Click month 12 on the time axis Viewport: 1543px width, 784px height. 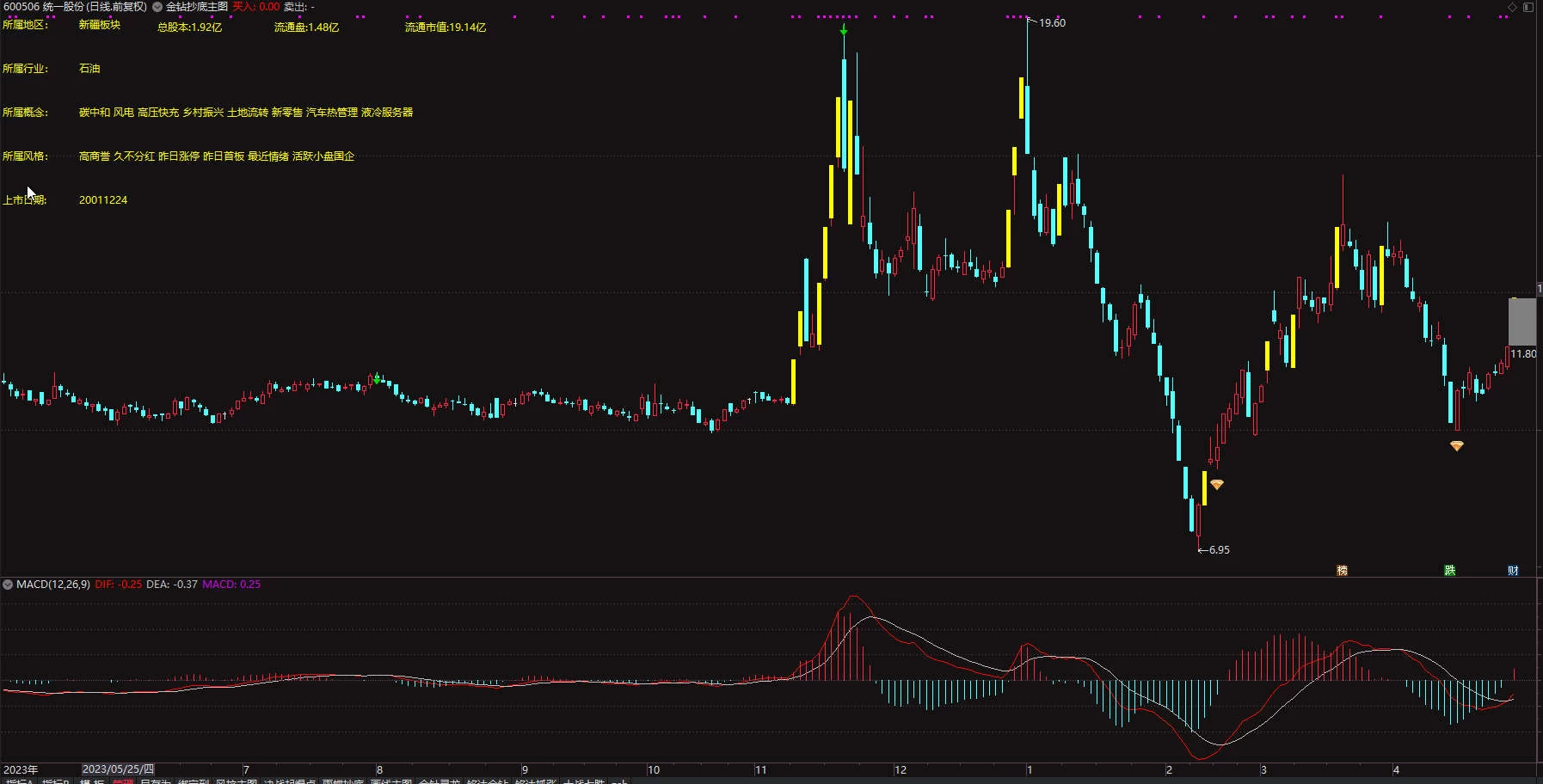[x=901, y=769]
